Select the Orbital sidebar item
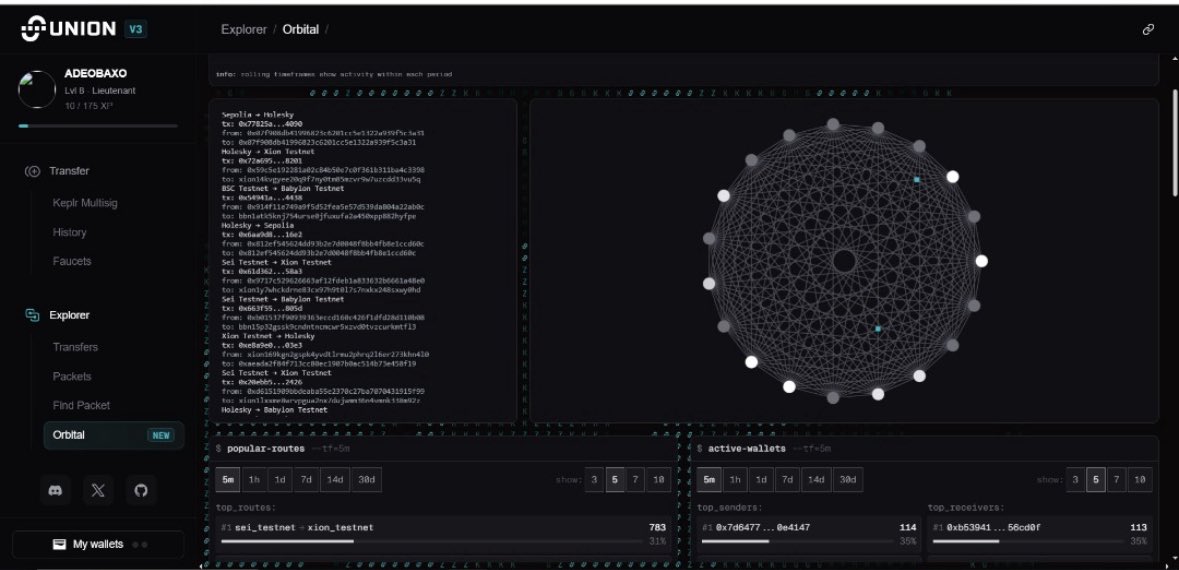Screen dimensions: 1179x570 point(114,435)
